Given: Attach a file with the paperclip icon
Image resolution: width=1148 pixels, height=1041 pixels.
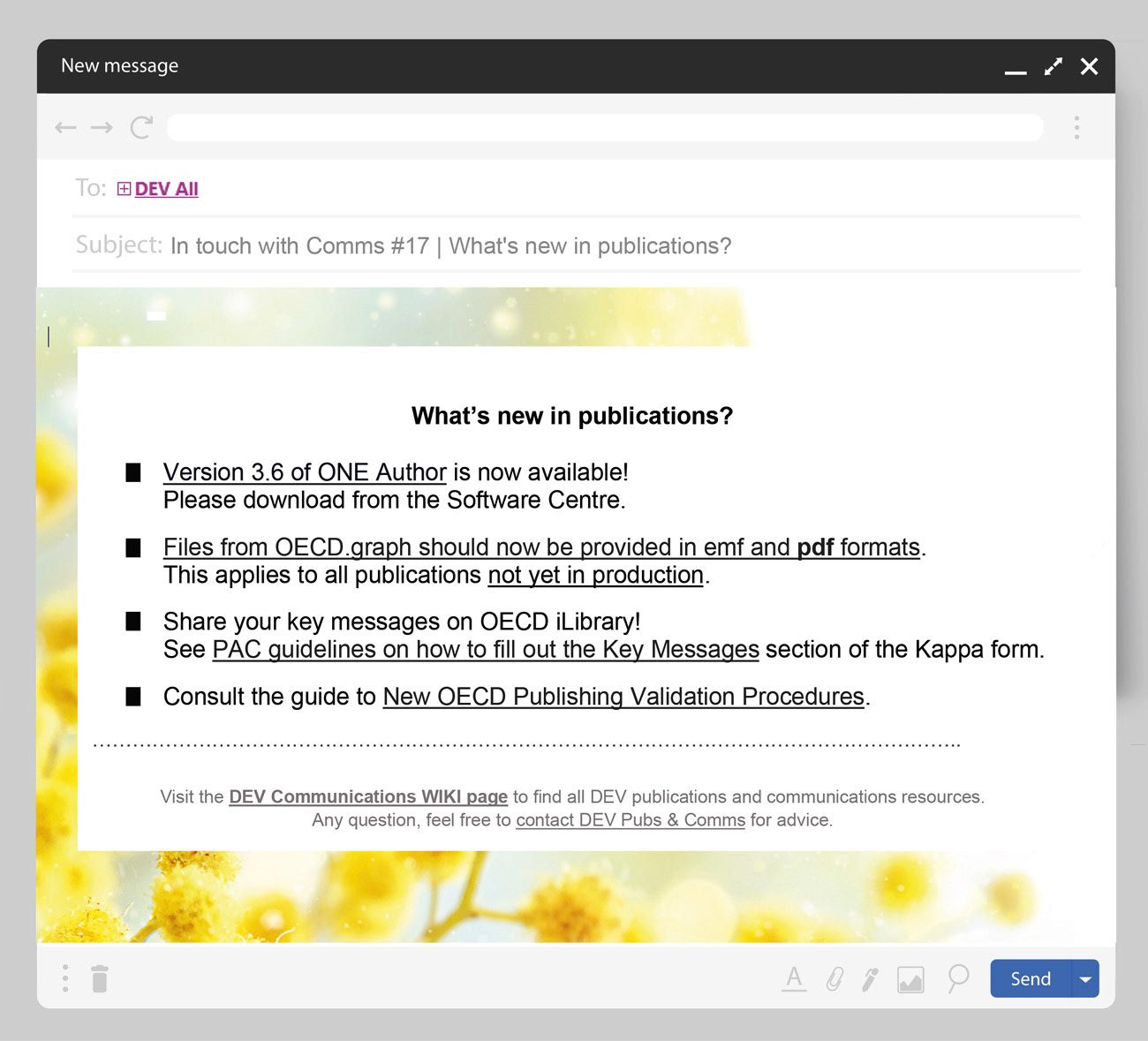Looking at the screenshot, I should (x=835, y=978).
